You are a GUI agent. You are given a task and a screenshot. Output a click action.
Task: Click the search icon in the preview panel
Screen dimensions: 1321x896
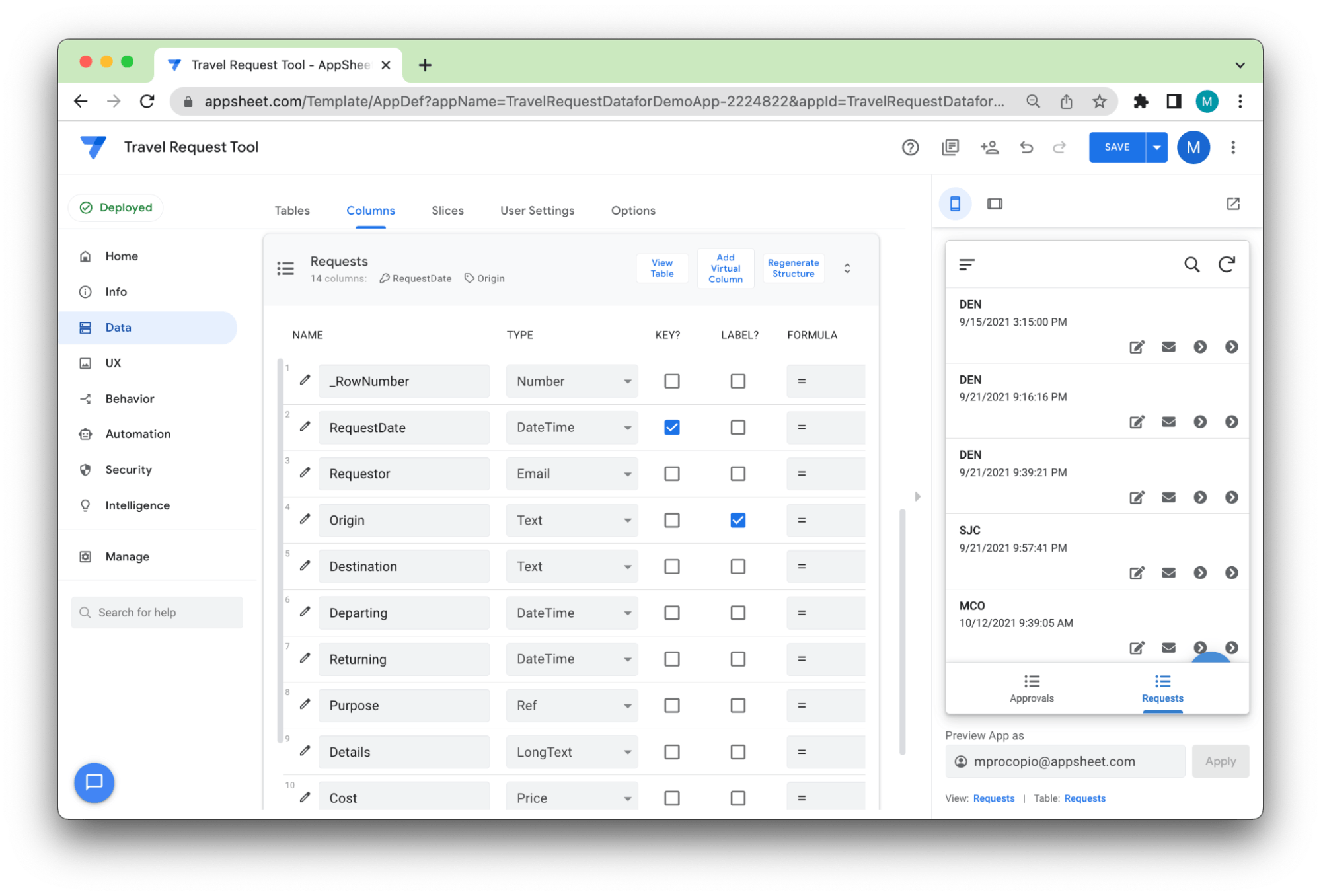1192,263
